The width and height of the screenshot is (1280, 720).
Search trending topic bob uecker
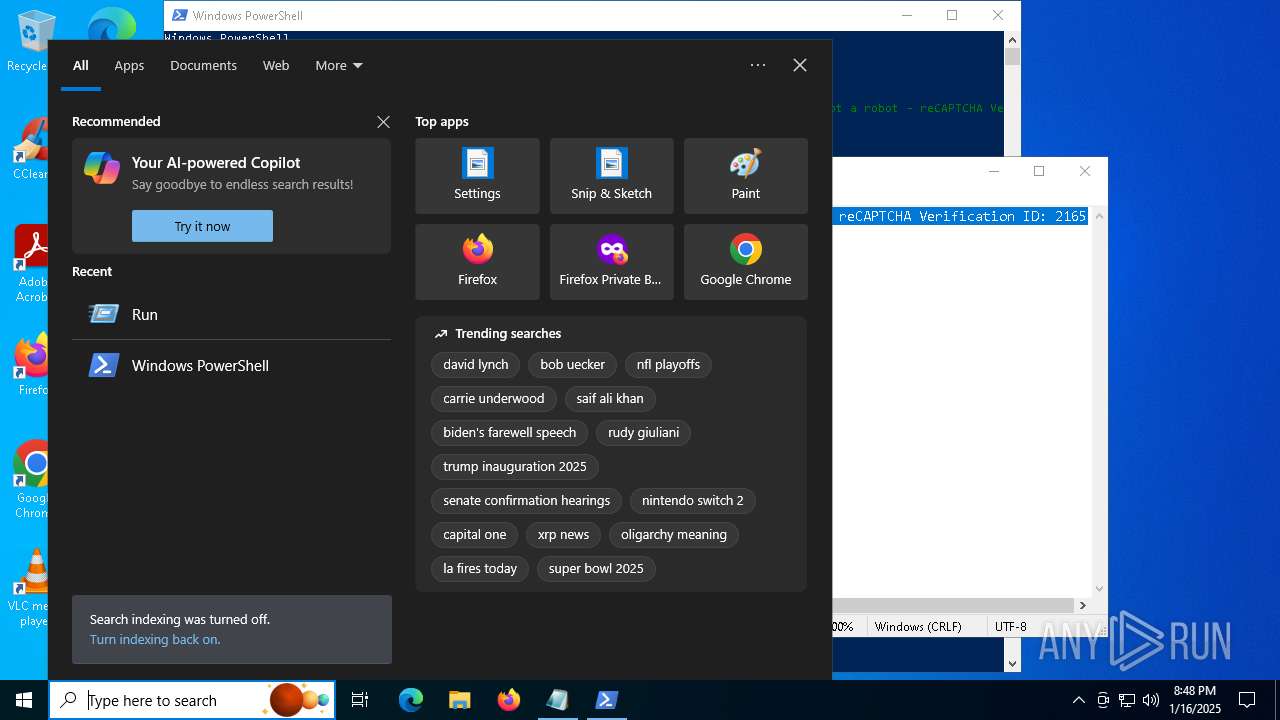tap(572, 365)
